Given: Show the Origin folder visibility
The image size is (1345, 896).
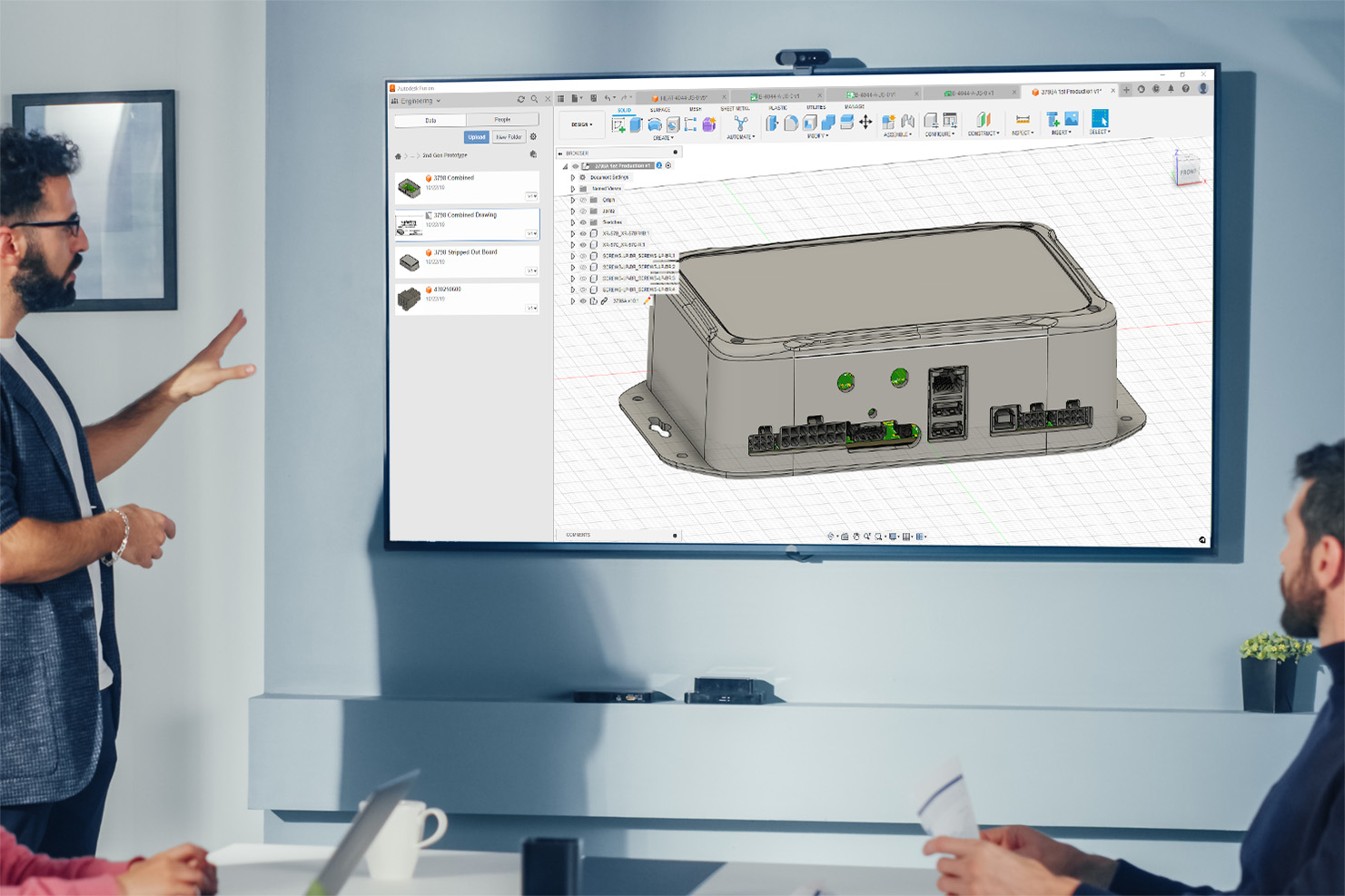Looking at the screenshot, I should click(585, 201).
